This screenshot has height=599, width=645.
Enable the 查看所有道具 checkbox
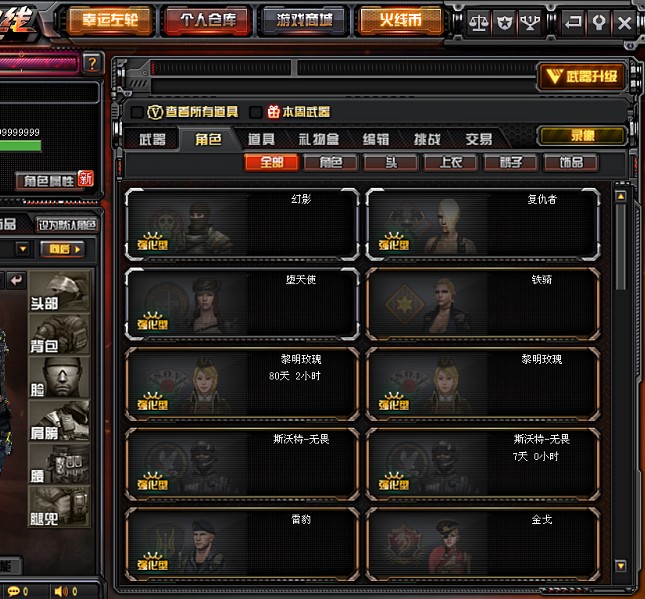(x=137, y=112)
